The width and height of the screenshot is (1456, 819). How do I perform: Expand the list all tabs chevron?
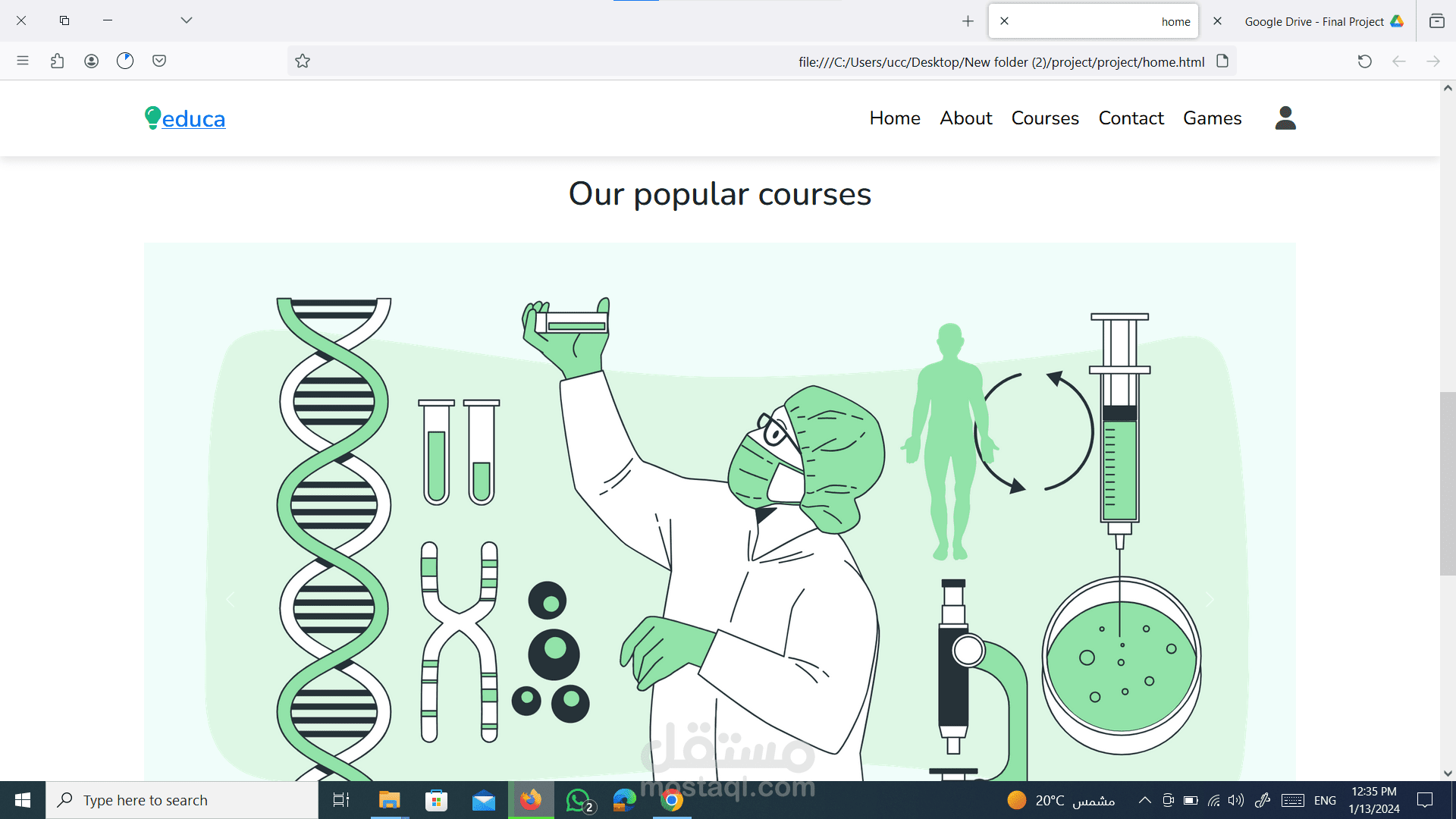point(187,20)
